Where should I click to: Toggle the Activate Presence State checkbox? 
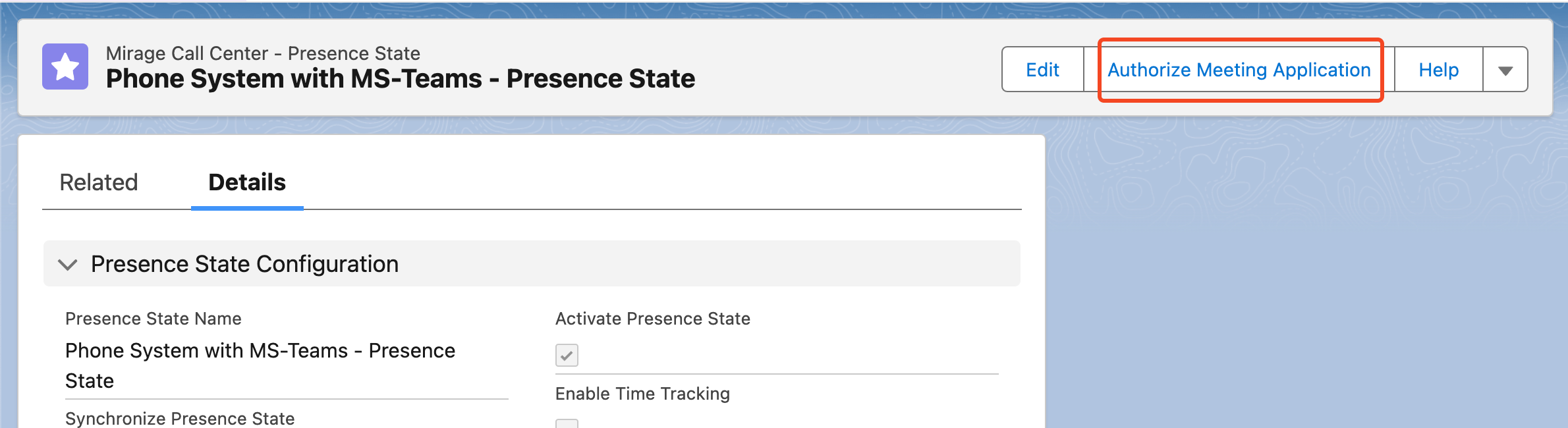[567, 355]
